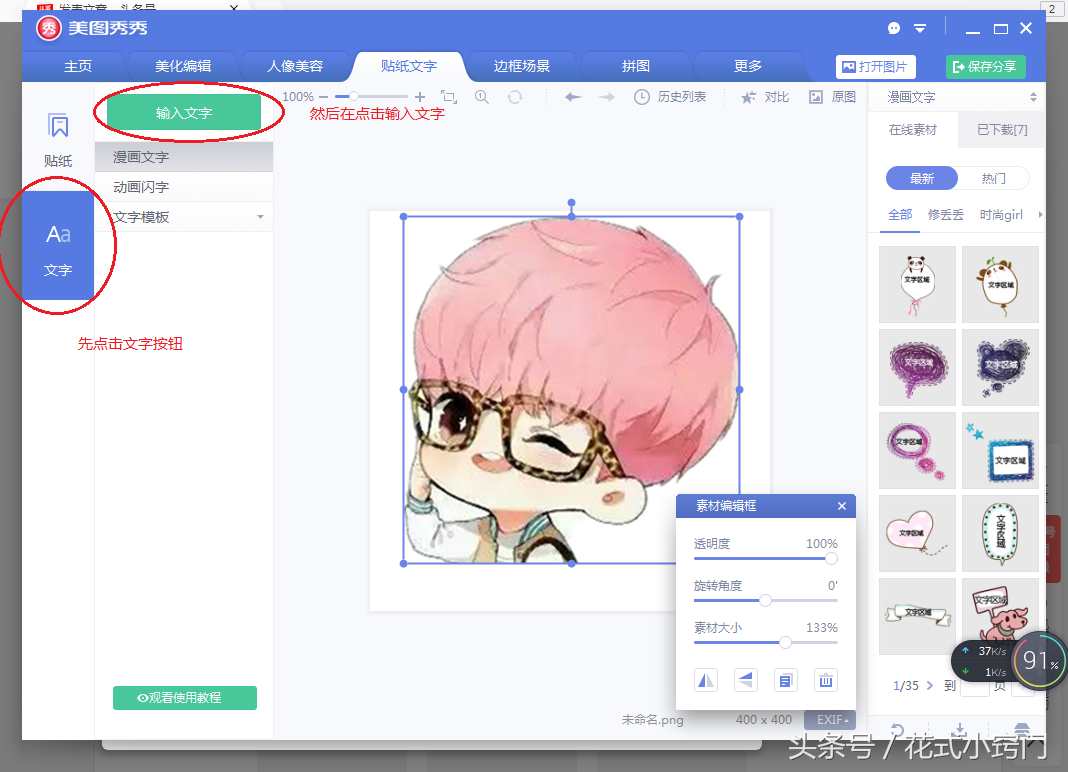Switch to 热门 popular filter
1068x772 pixels.
coord(993,179)
